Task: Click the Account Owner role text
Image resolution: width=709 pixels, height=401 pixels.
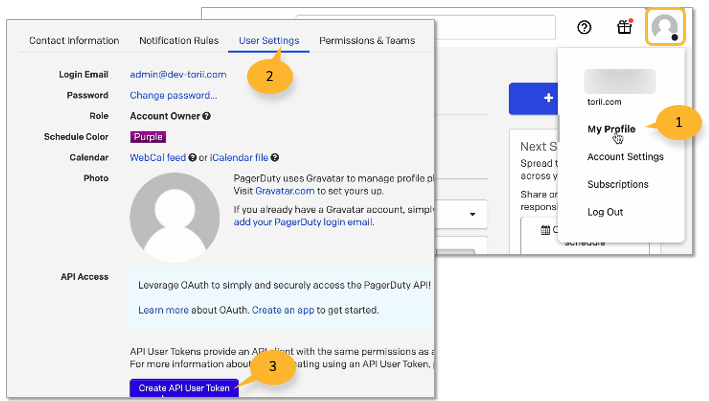Action: 165,116
